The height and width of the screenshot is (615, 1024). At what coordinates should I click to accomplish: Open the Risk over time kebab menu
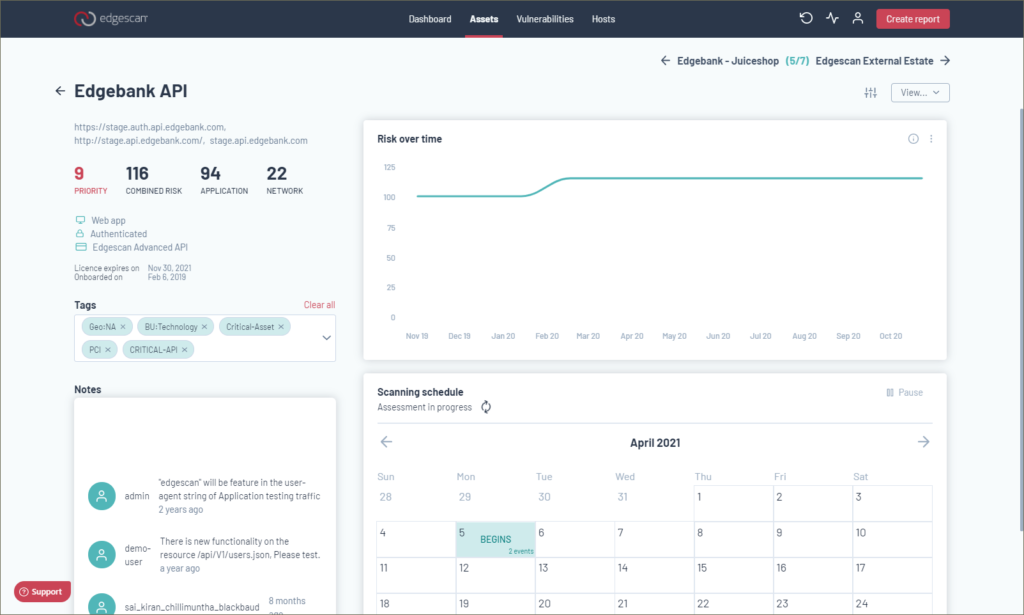click(931, 138)
